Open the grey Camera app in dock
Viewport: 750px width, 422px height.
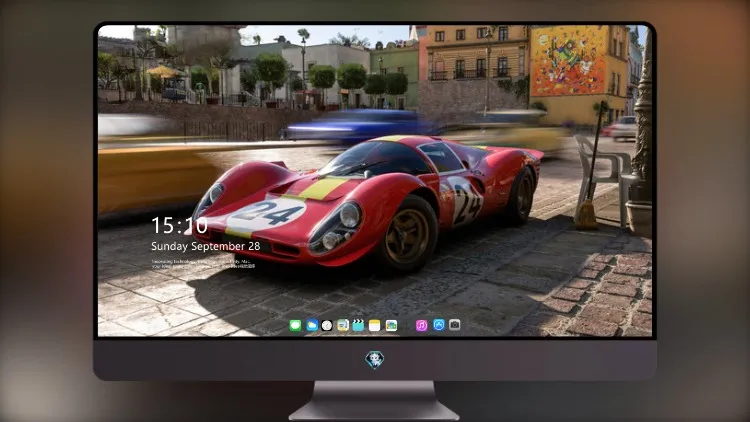[x=455, y=325]
